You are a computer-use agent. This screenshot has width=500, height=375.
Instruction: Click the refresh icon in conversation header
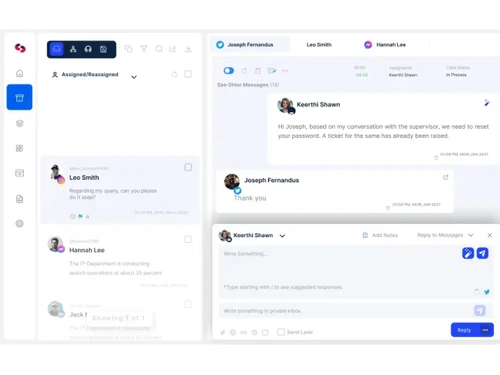point(244,71)
